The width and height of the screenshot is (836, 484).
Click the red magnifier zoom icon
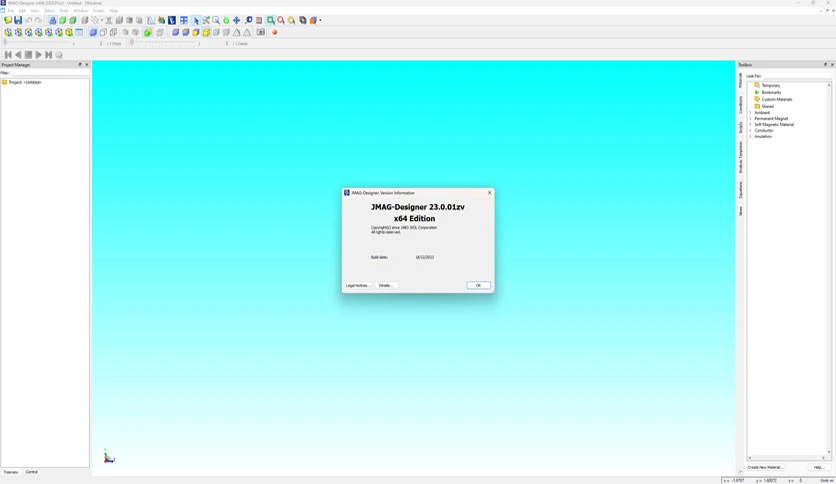pos(281,20)
